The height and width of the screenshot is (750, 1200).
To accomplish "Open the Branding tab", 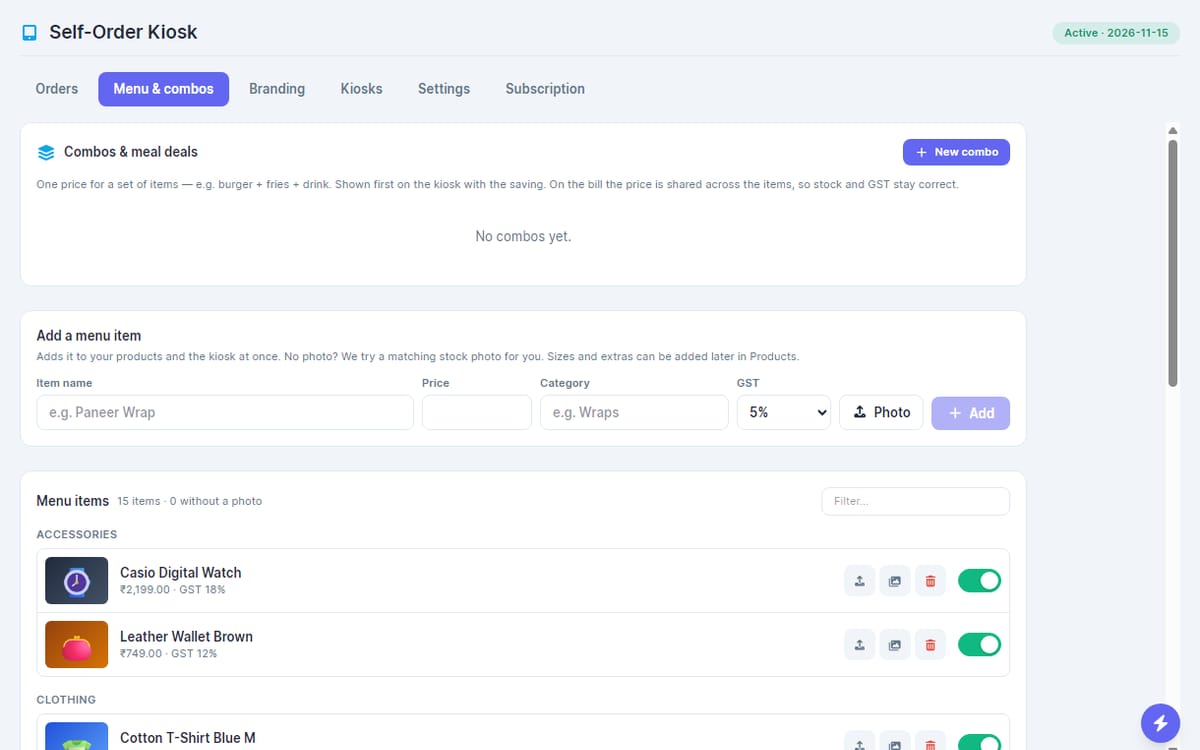I will (x=277, y=89).
